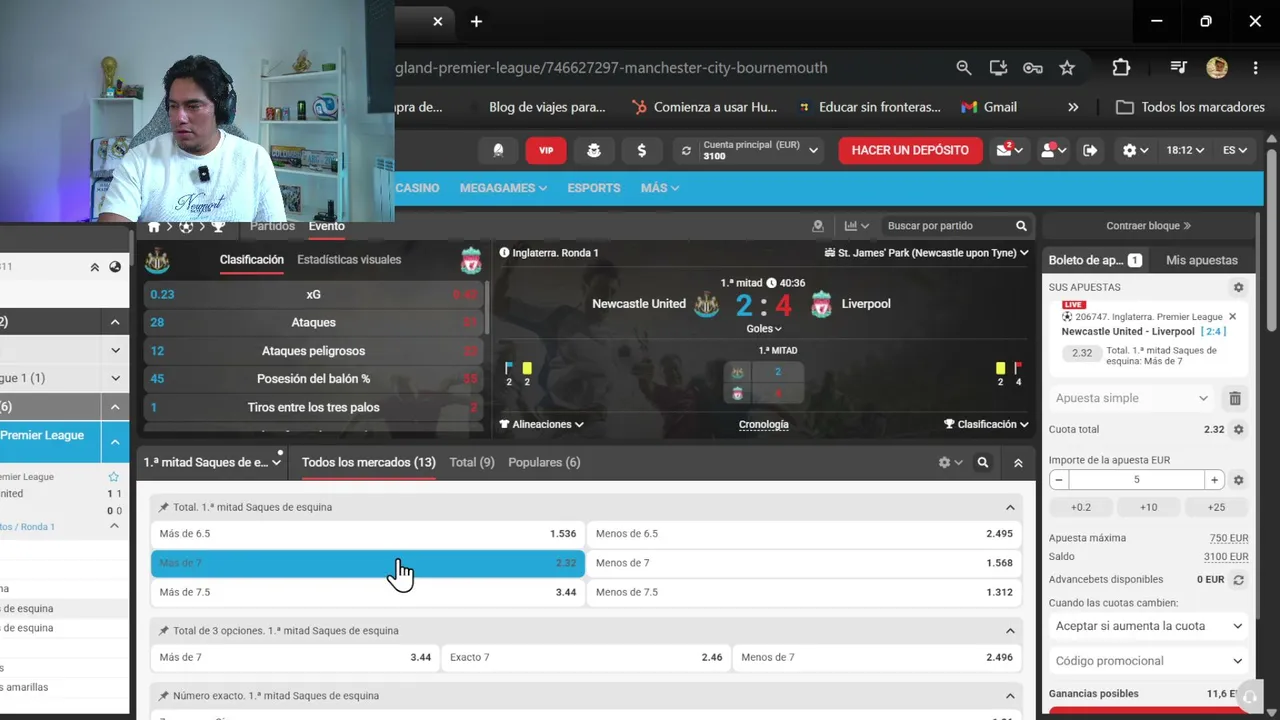Open the 18:12 time dropdown

(x=1185, y=150)
